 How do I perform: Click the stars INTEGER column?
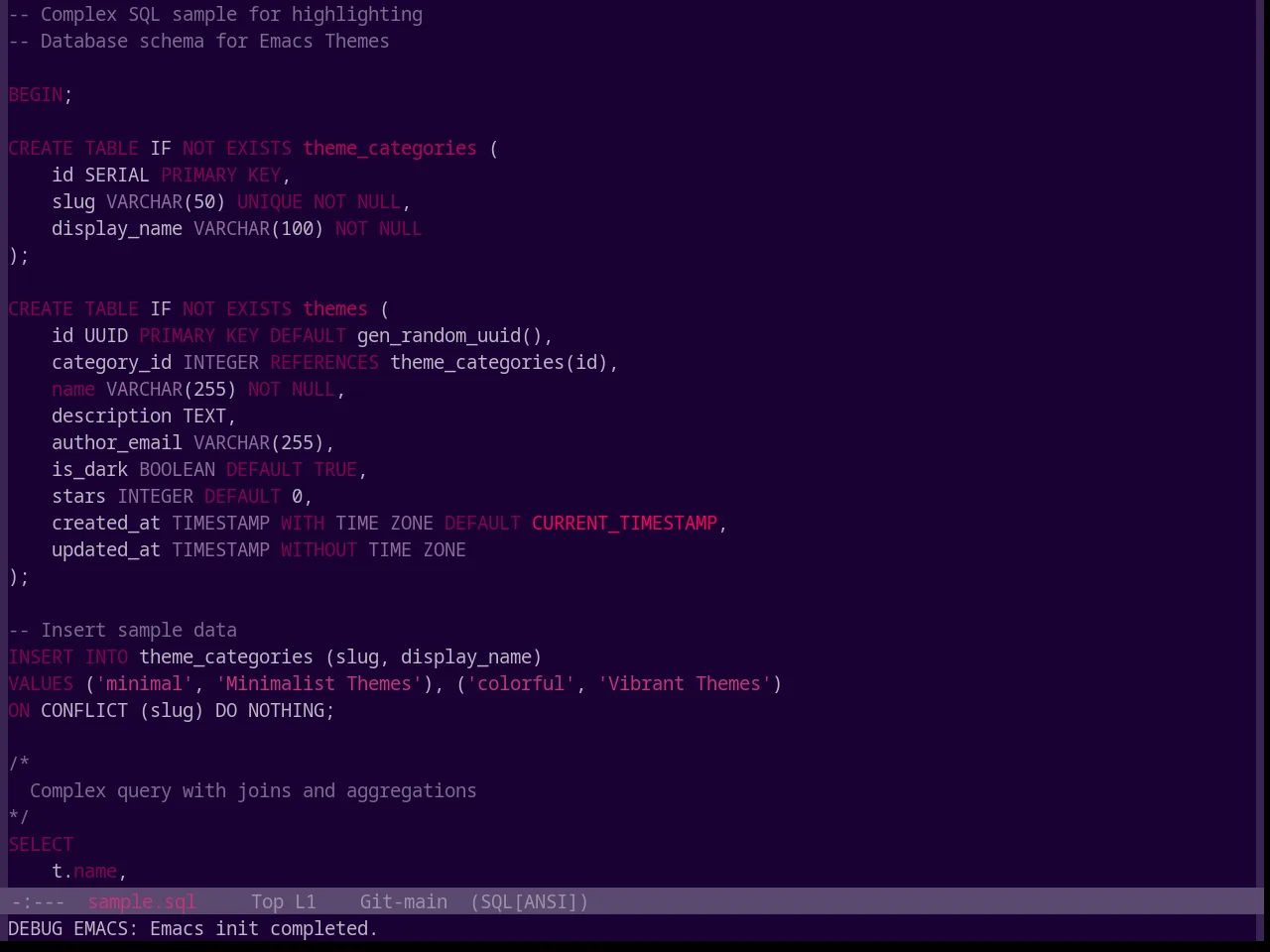coord(123,497)
